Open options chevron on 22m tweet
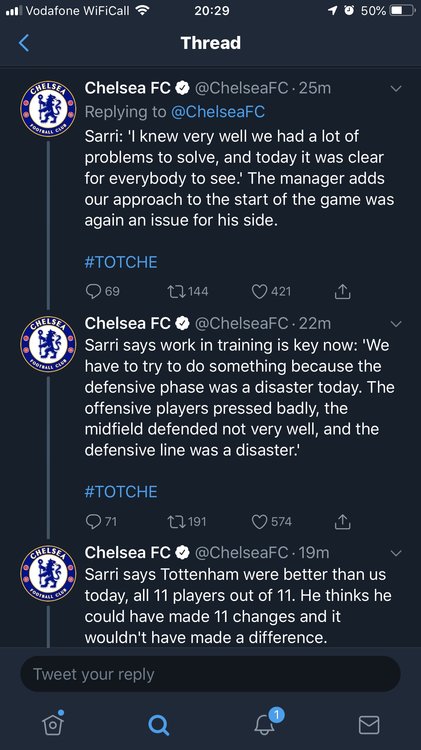 (396, 324)
